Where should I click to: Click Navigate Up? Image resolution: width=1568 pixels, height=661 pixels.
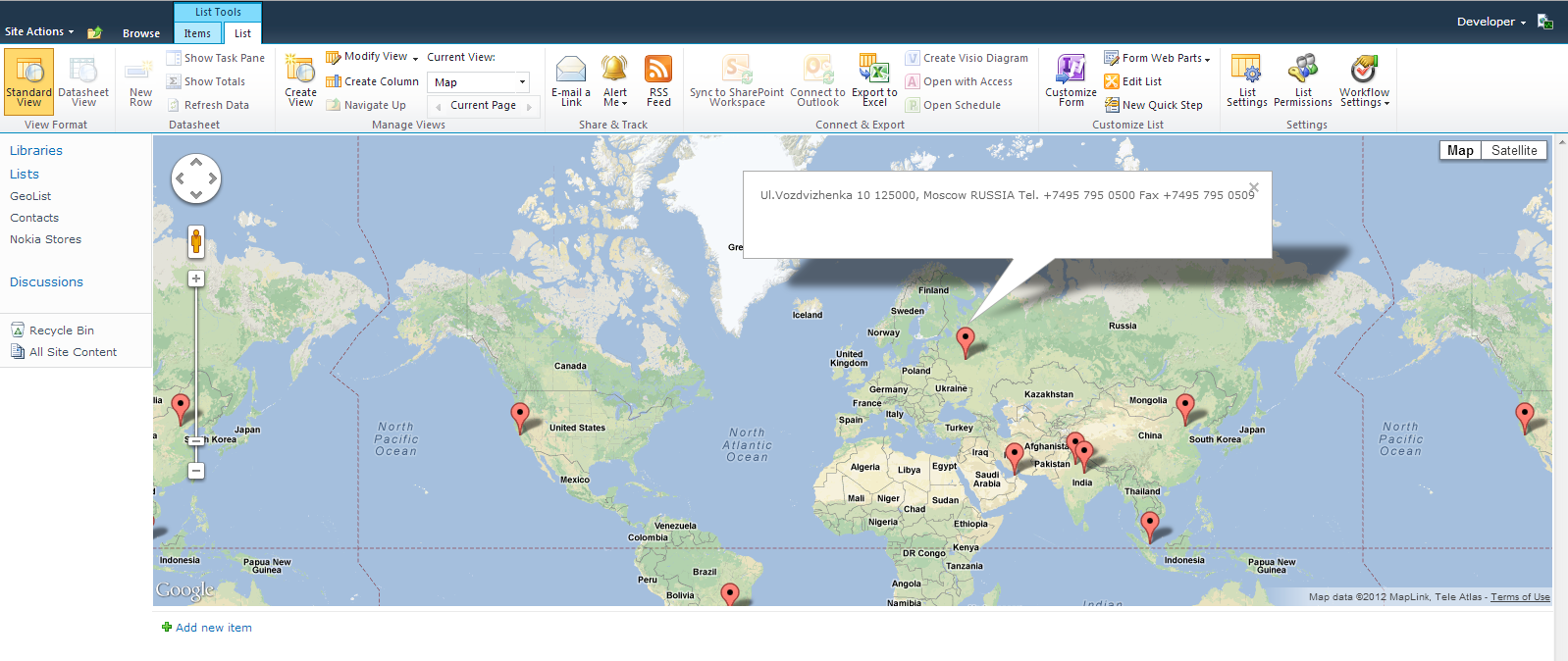click(365, 105)
